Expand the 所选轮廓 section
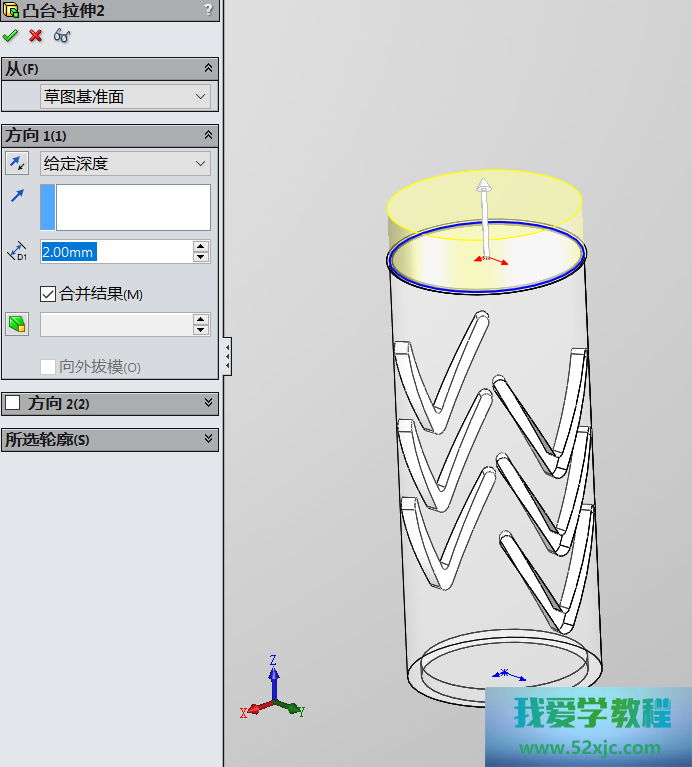Image resolution: width=692 pixels, height=767 pixels. pos(208,439)
